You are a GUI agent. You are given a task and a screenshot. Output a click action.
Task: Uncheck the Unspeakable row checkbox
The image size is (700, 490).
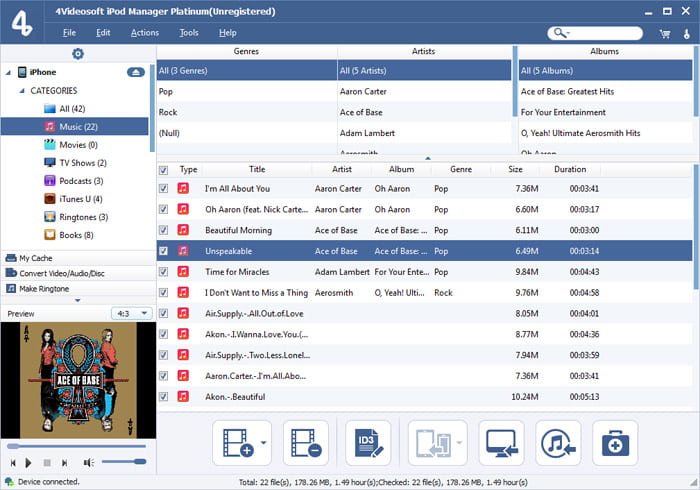164,251
